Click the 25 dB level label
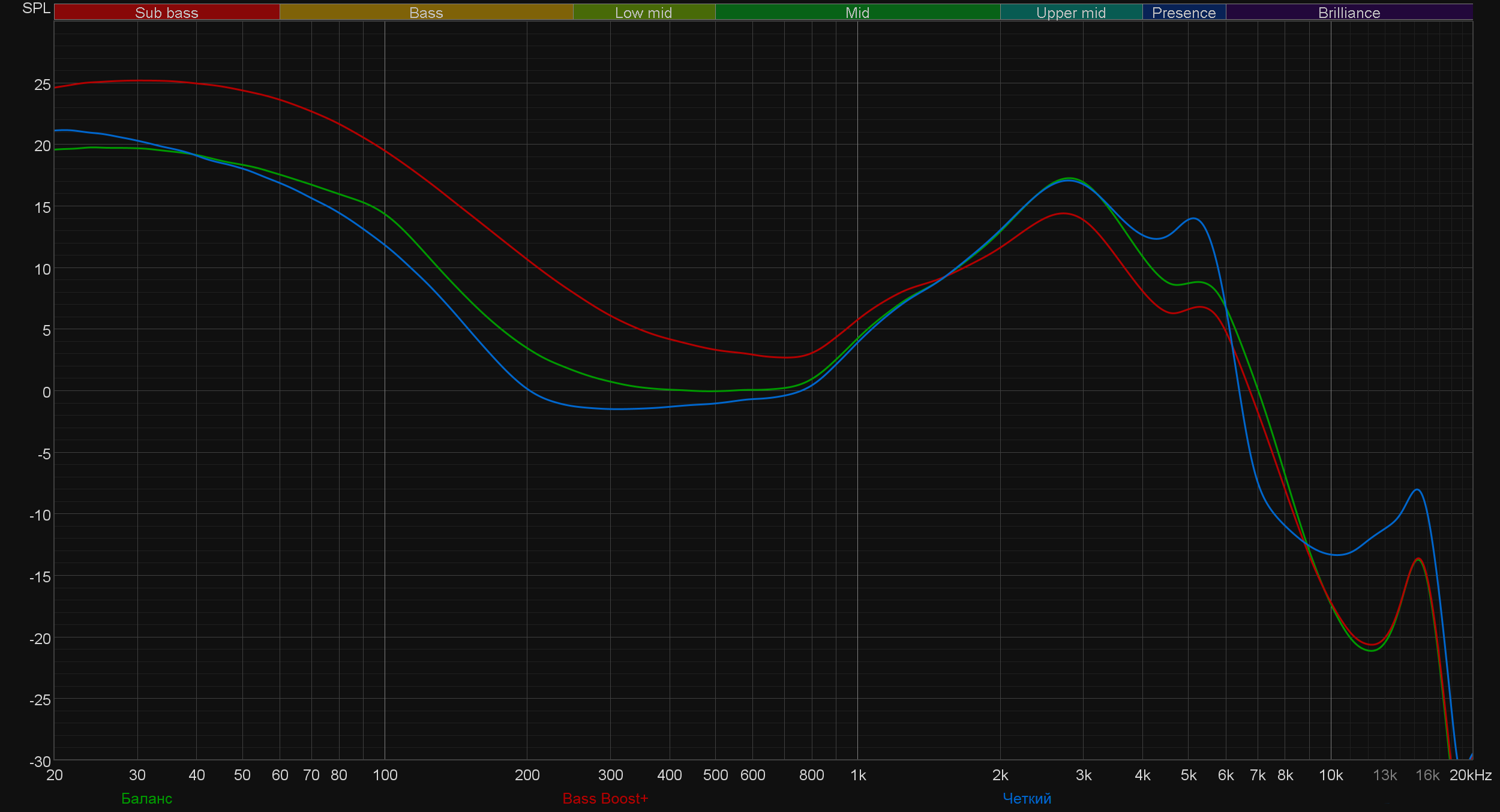The image size is (1500, 812). pos(43,85)
